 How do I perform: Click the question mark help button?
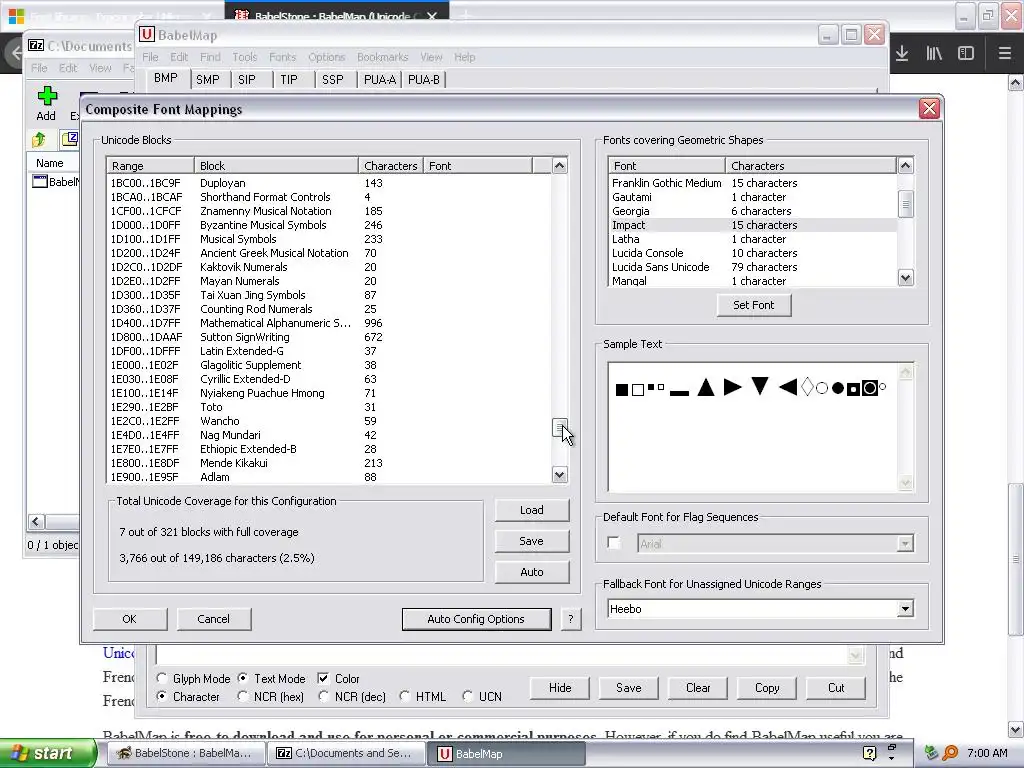click(570, 619)
